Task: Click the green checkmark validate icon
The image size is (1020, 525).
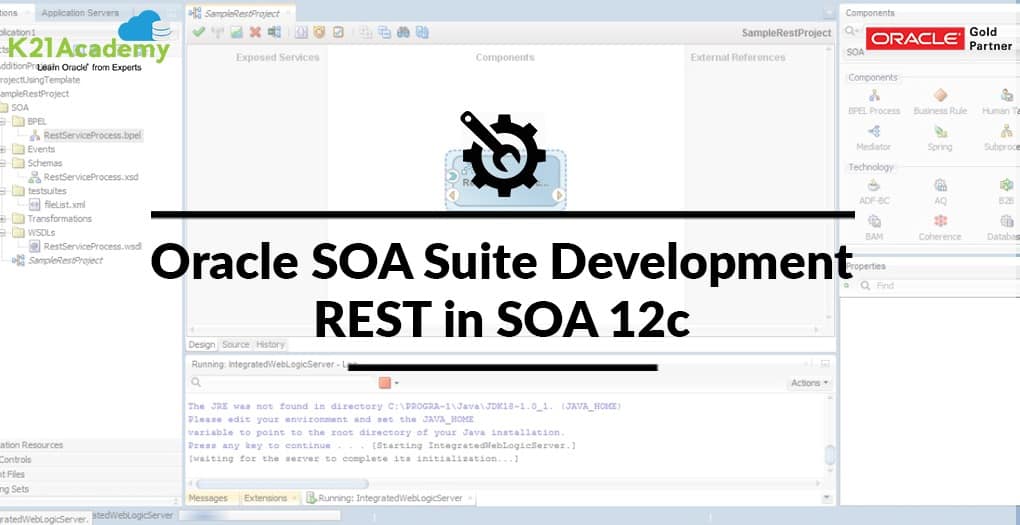Action: click(199, 32)
